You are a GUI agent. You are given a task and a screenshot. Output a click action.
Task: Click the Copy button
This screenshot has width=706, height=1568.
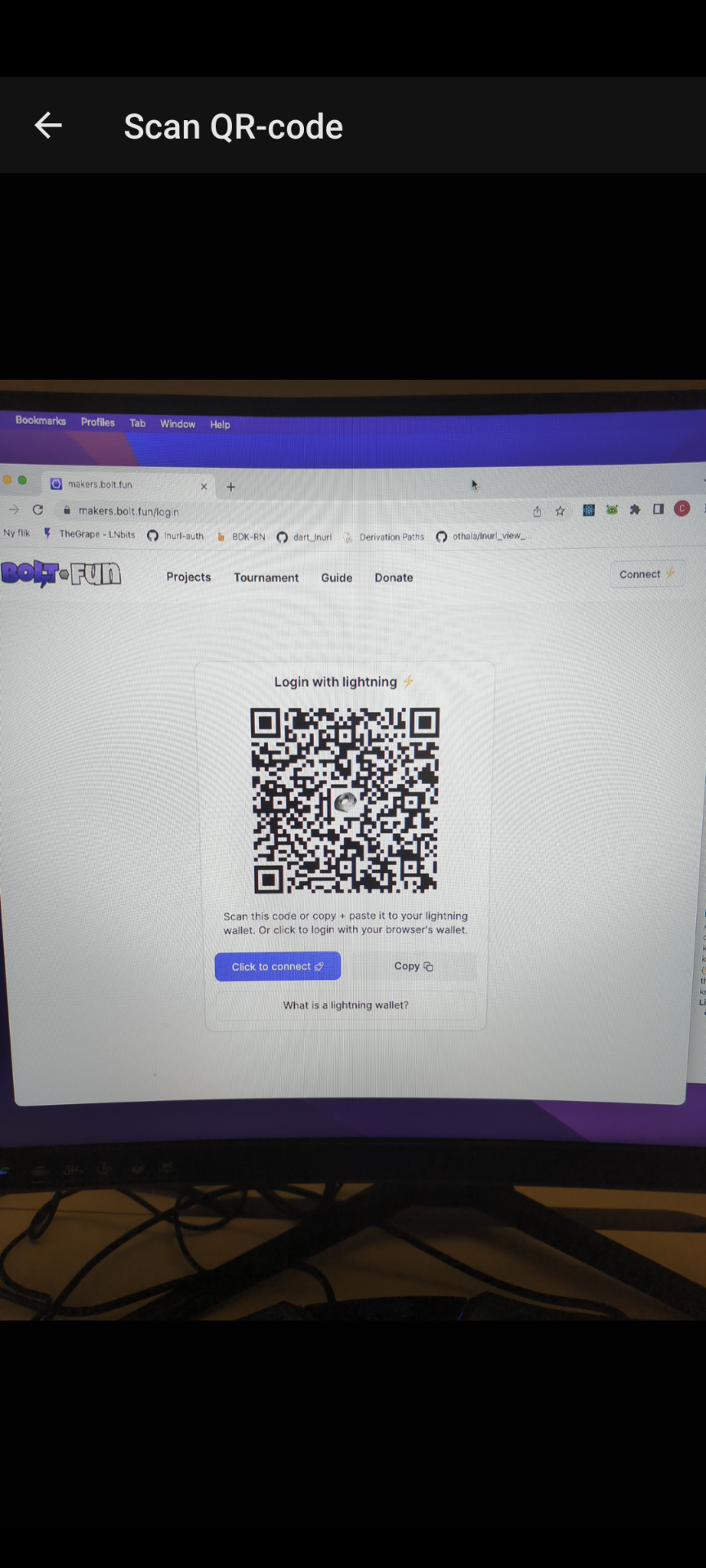[413, 966]
